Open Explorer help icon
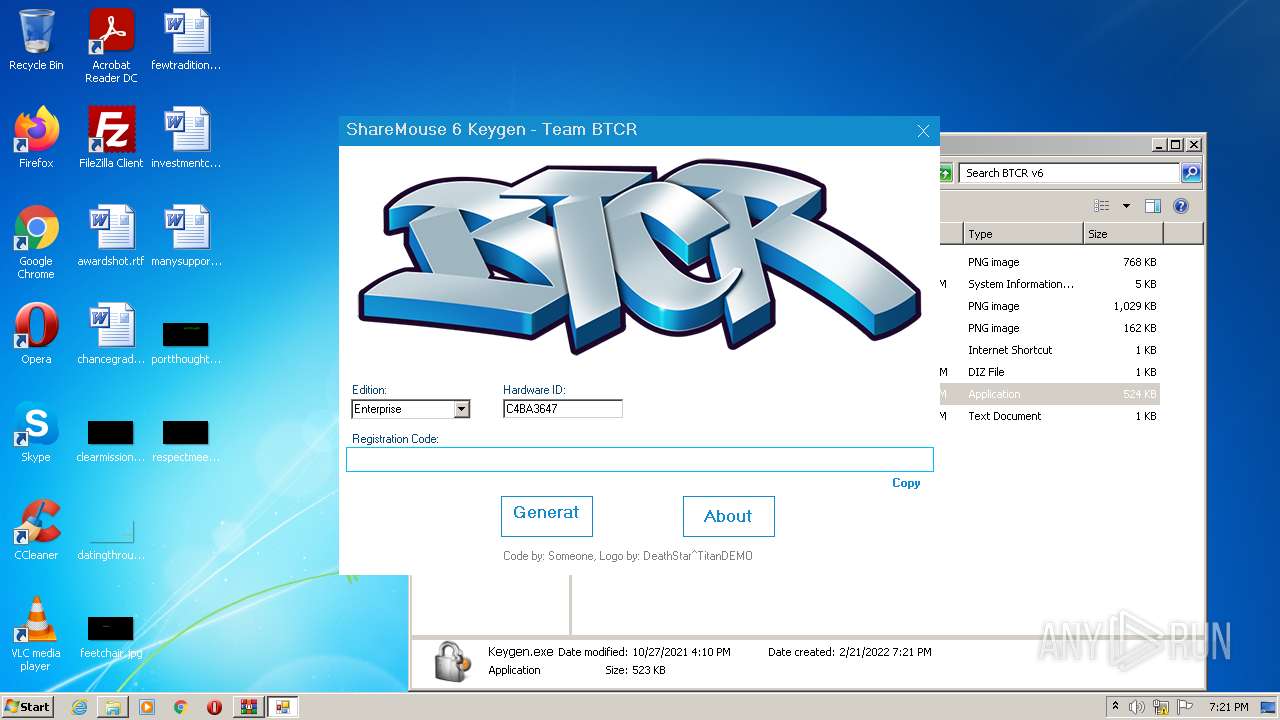Image resolution: width=1280 pixels, height=720 pixels. click(x=1181, y=206)
